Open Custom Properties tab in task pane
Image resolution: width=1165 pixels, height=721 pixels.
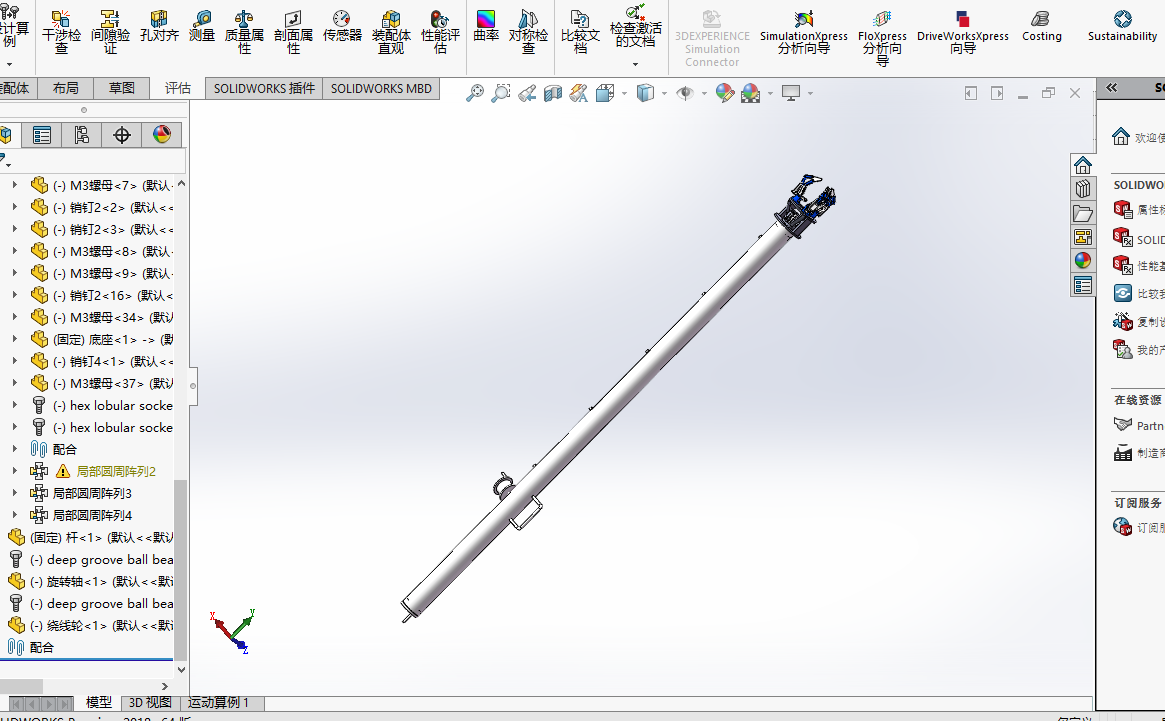pos(1083,285)
